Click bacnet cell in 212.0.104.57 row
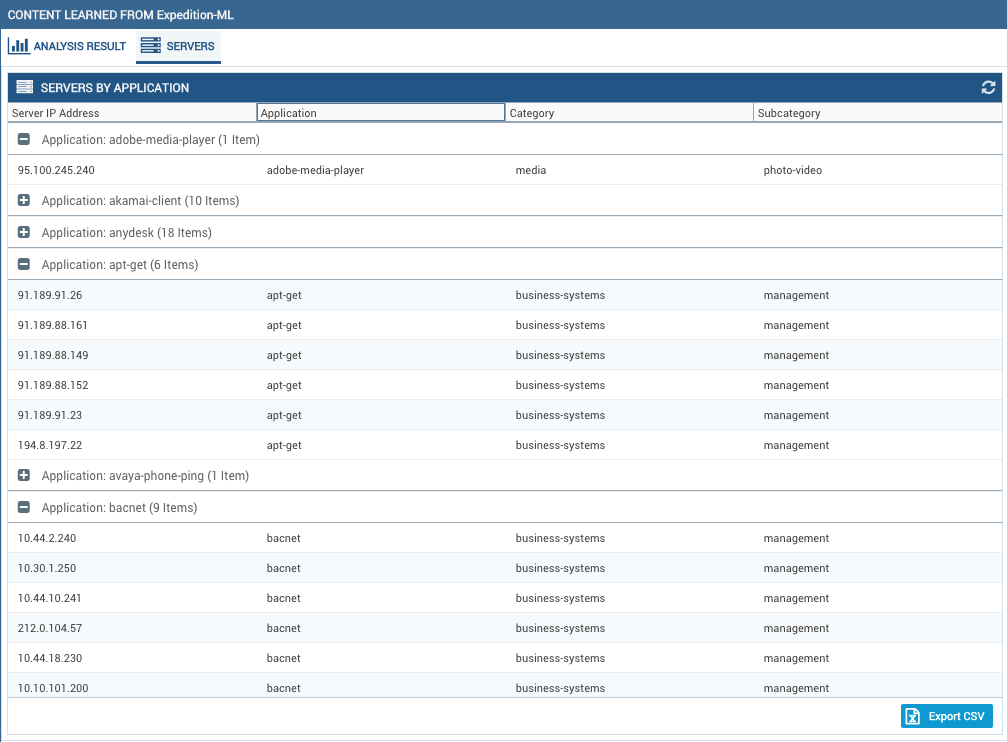1007x742 pixels. [x=283, y=628]
